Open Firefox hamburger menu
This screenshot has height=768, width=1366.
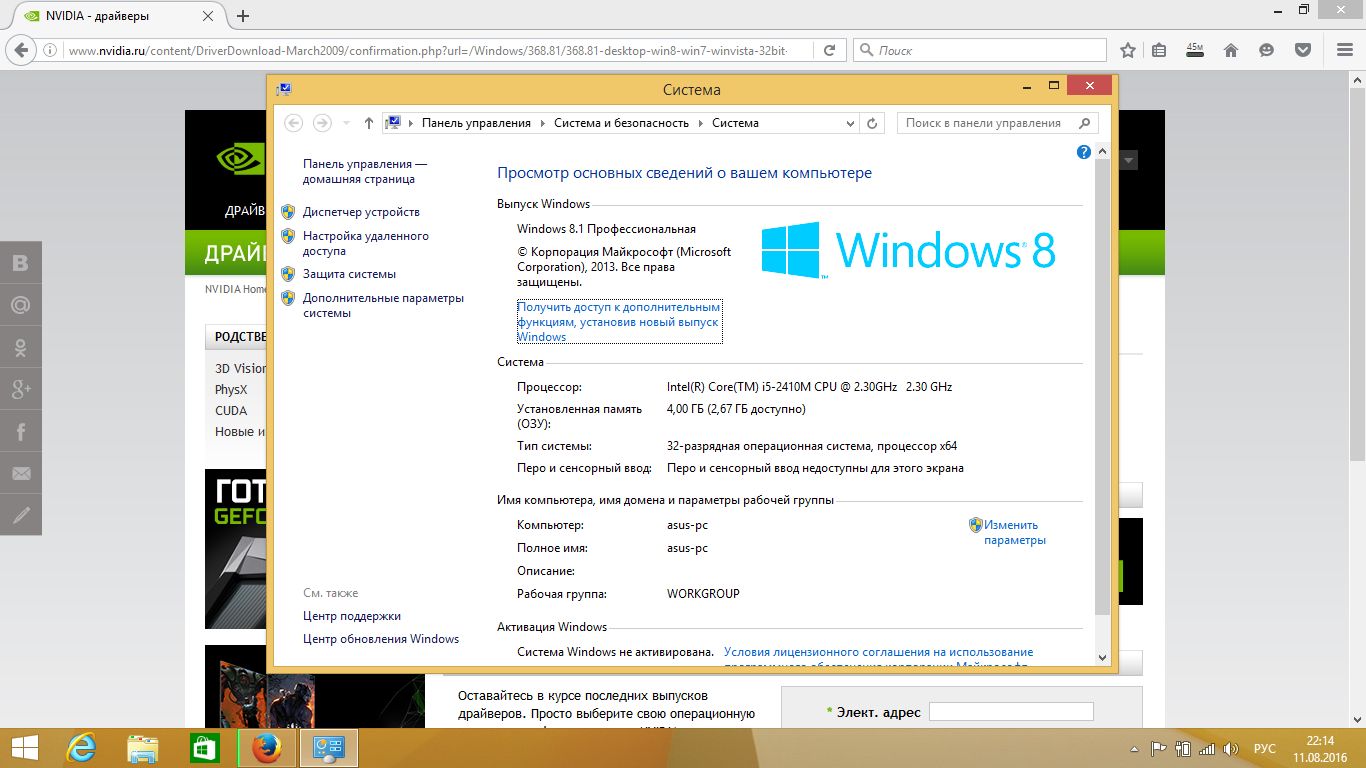pyautogui.click(x=1344, y=50)
